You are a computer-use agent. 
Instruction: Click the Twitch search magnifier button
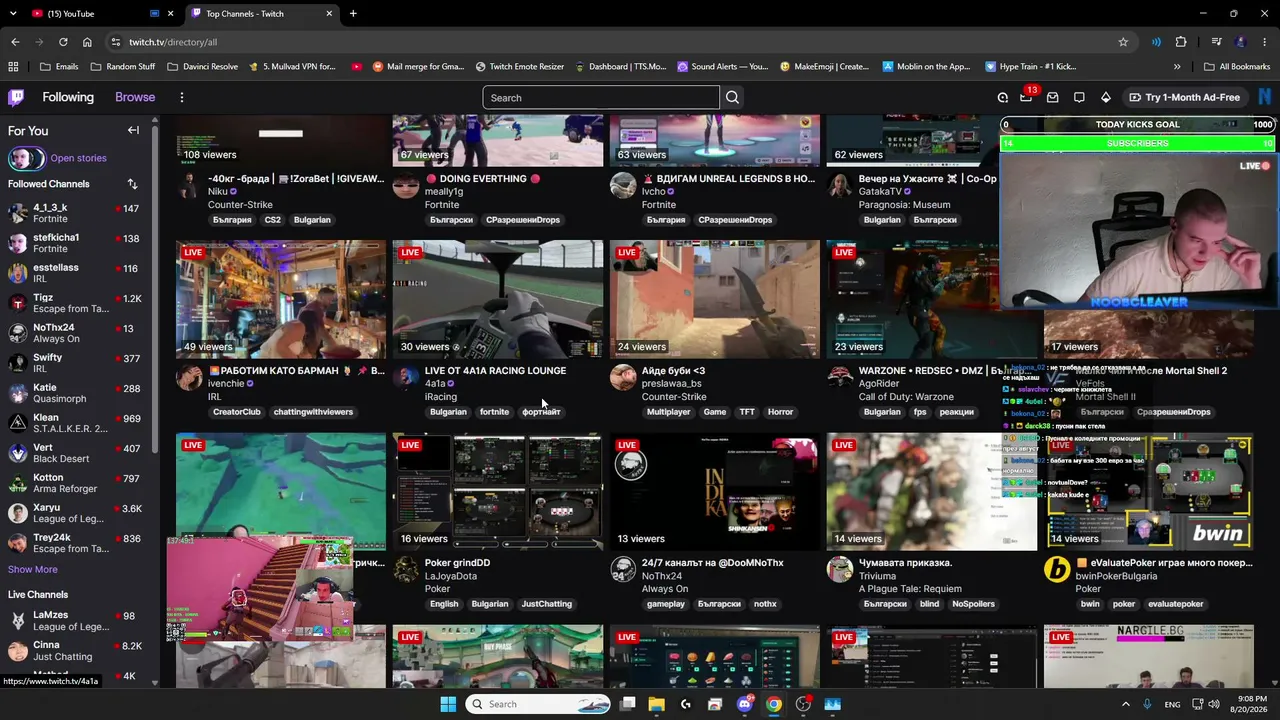732,97
